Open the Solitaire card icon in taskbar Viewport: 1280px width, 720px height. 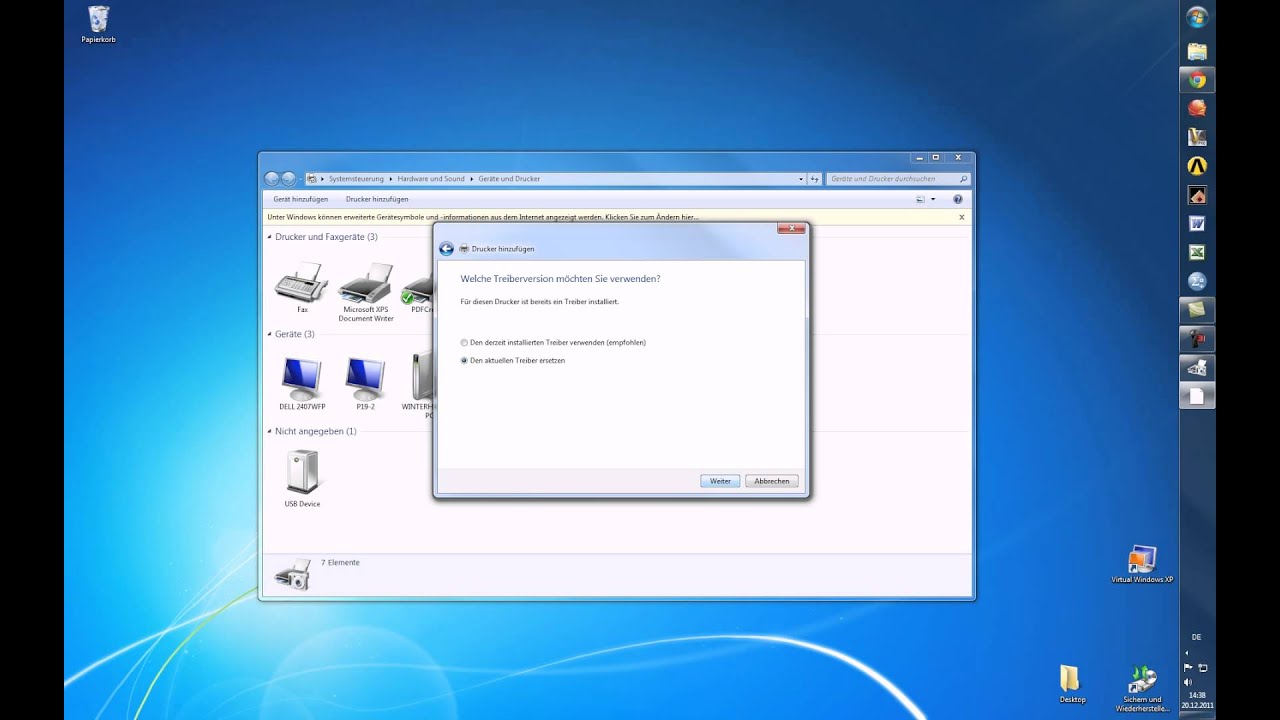click(1197, 195)
